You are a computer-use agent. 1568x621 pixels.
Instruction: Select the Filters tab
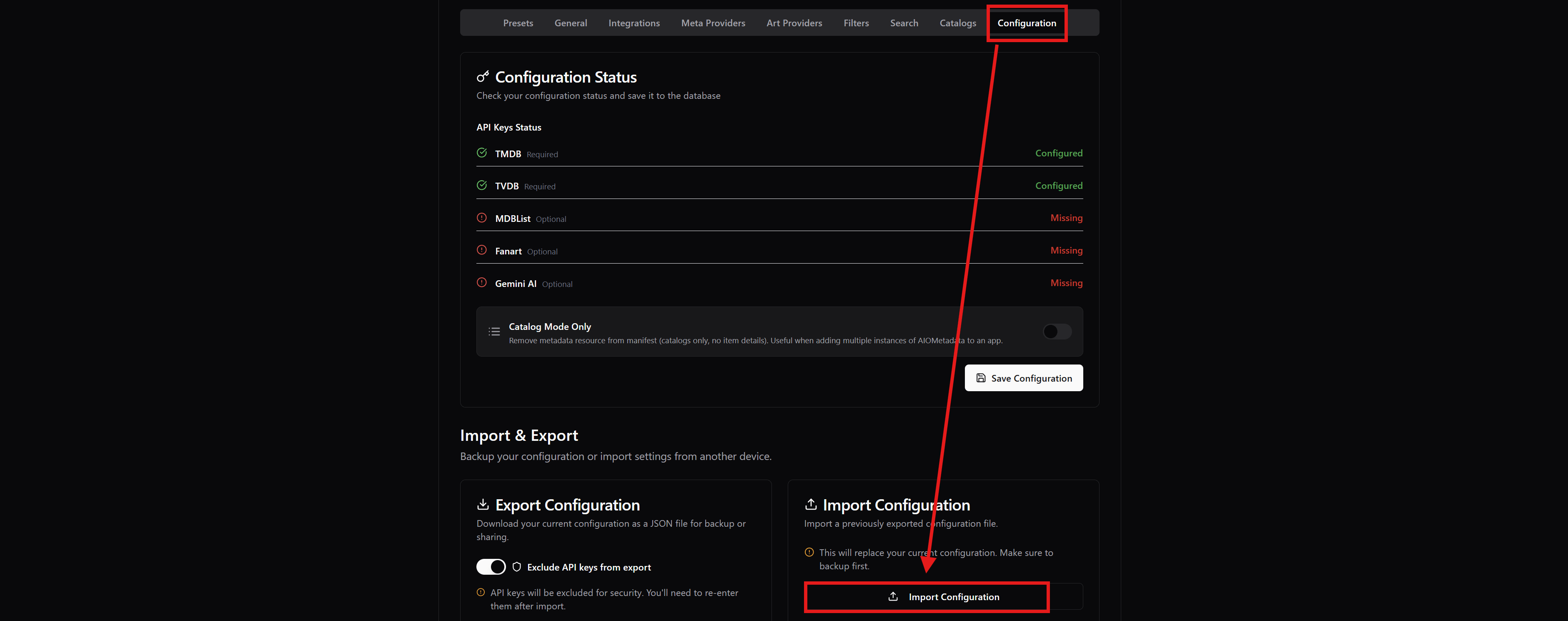click(856, 23)
